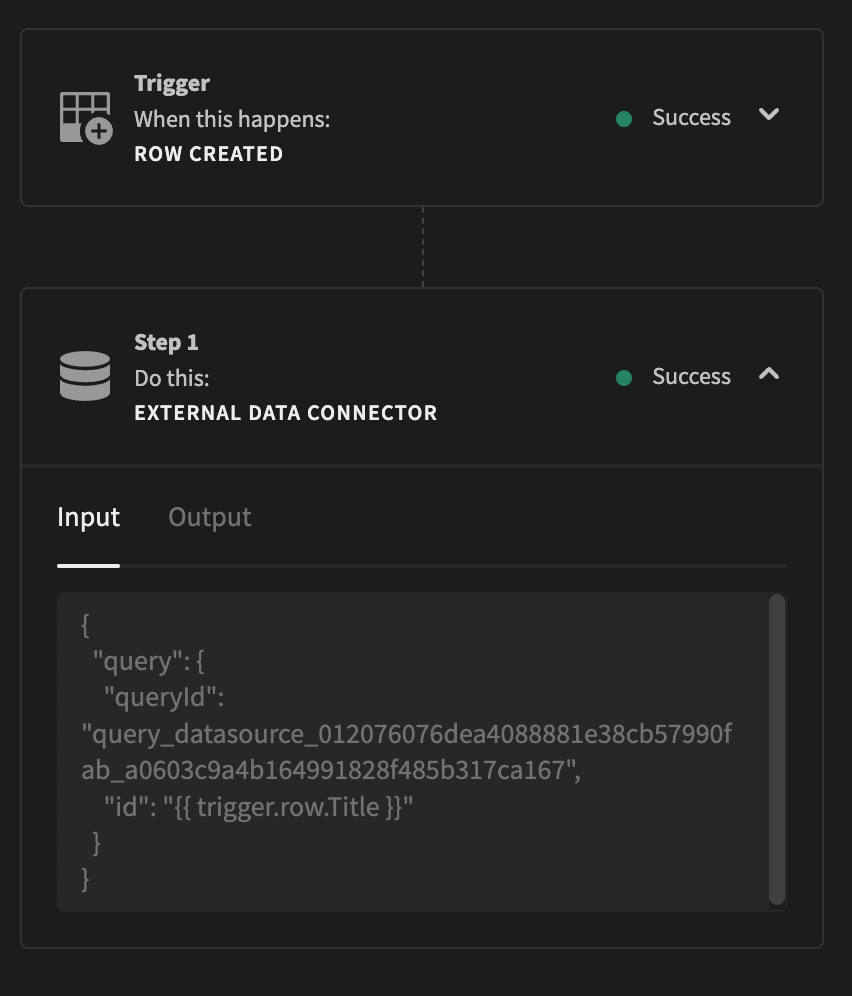Click the ROW CREATED label
Viewport: 852px width, 996px height.
coord(208,153)
